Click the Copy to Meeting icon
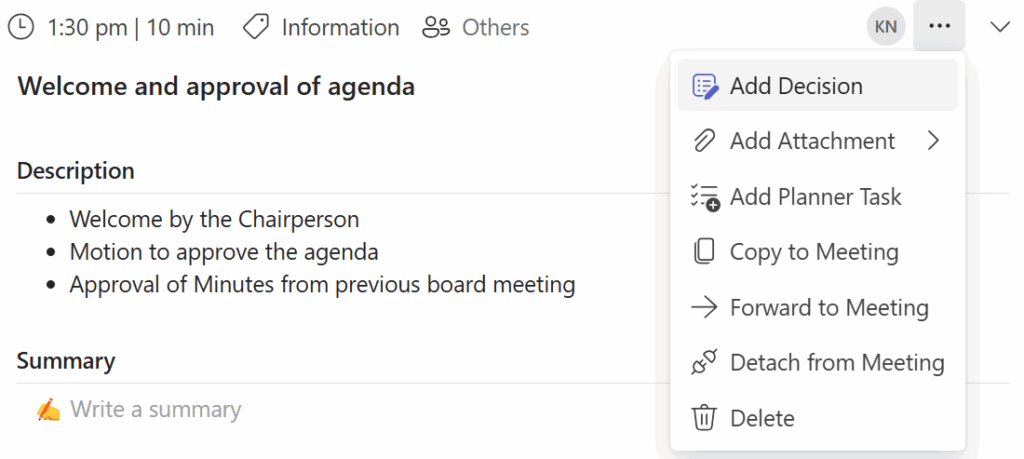Screen dimensions: 1024x459 705,252
